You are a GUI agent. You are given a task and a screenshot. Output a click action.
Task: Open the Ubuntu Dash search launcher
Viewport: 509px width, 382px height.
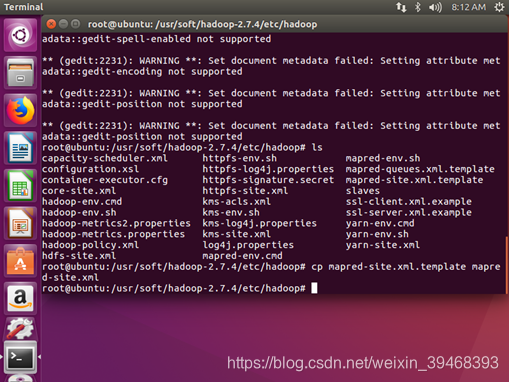(x=20, y=35)
